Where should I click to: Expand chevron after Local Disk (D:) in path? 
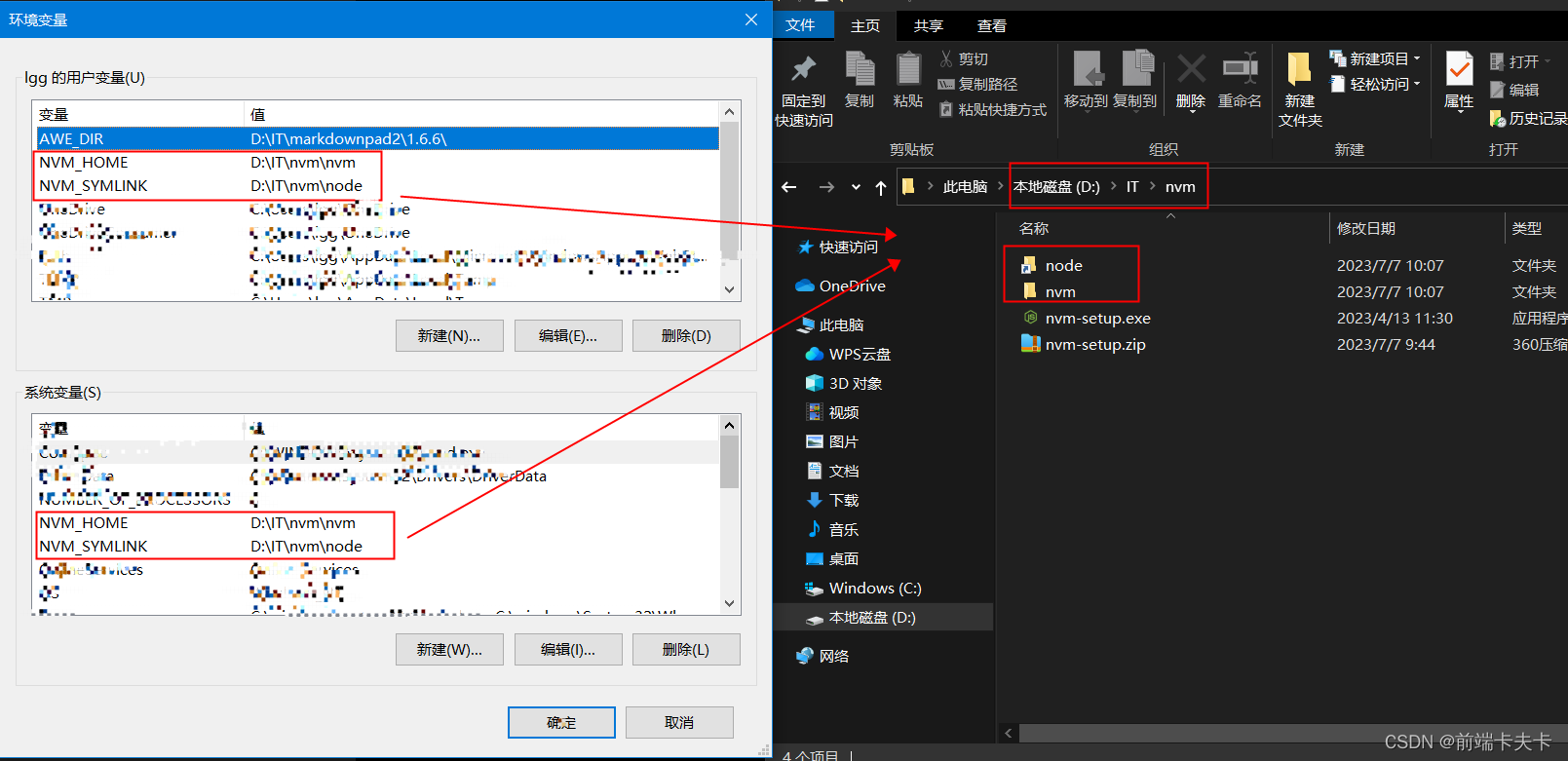(1113, 186)
